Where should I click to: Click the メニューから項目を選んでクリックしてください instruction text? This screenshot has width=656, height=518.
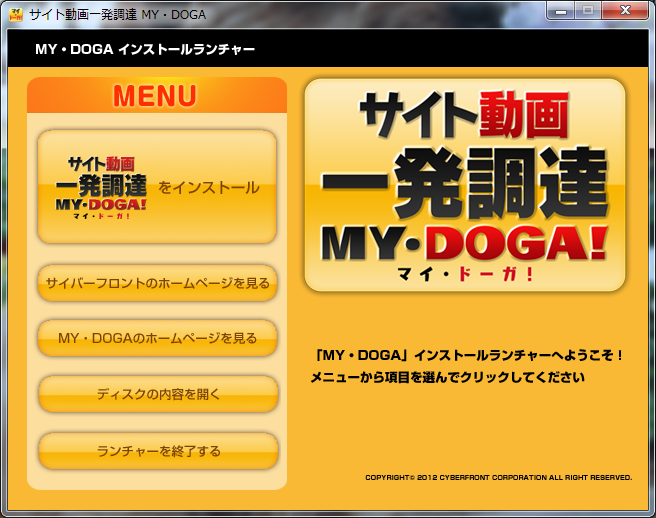point(447,377)
